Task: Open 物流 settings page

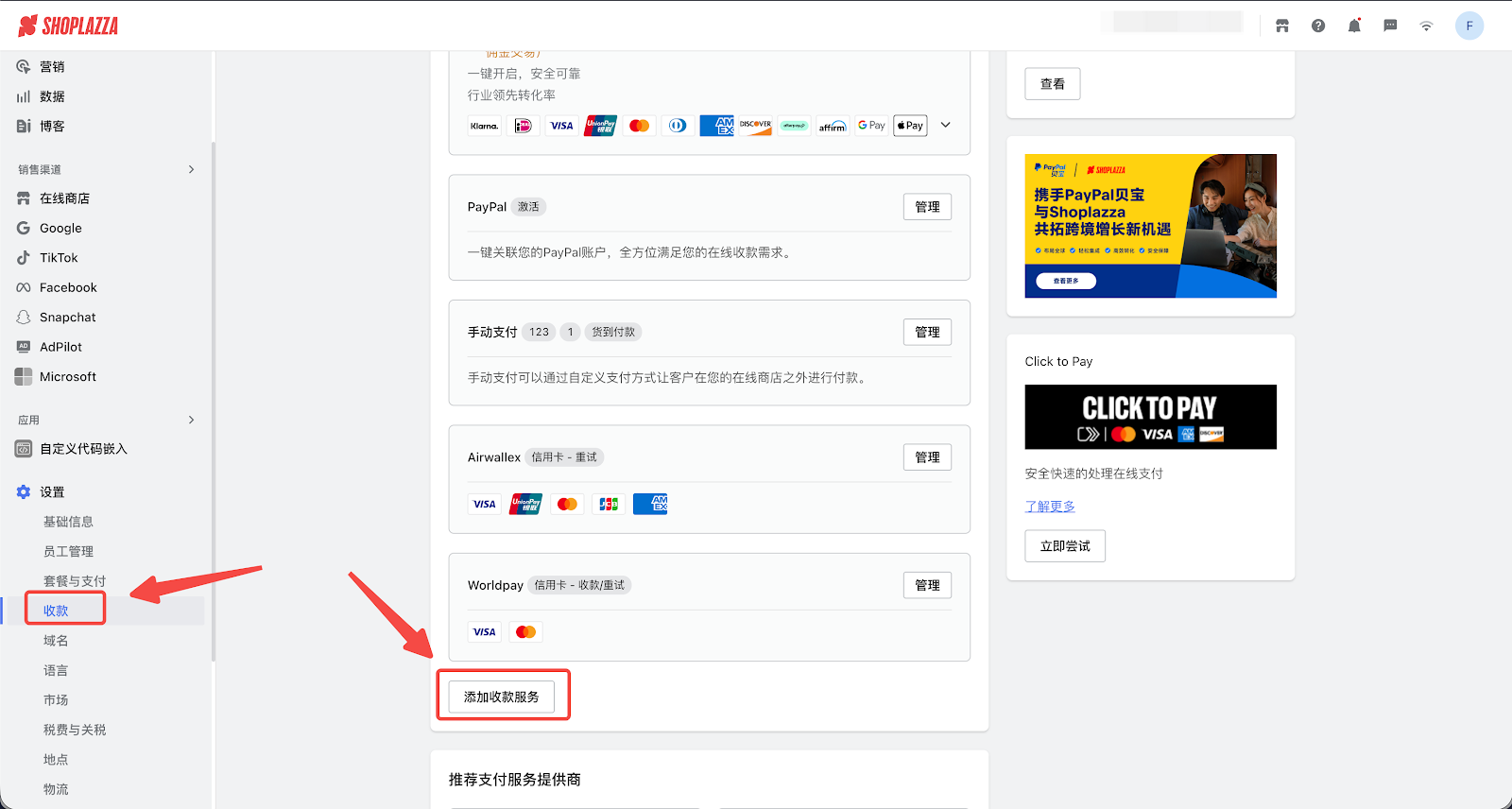Action: [56, 789]
